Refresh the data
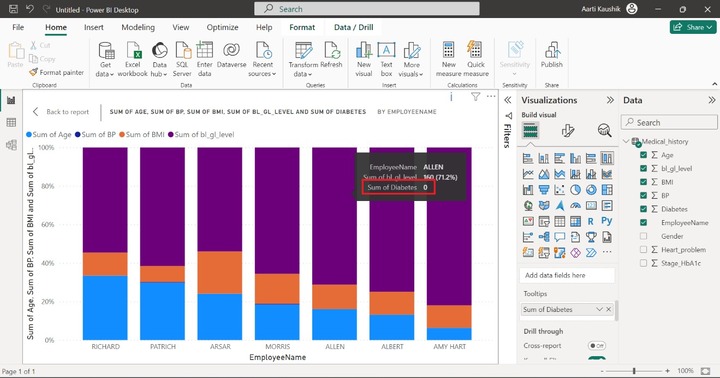Viewport: 720px width, 378px height. click(x=332, y=55)
